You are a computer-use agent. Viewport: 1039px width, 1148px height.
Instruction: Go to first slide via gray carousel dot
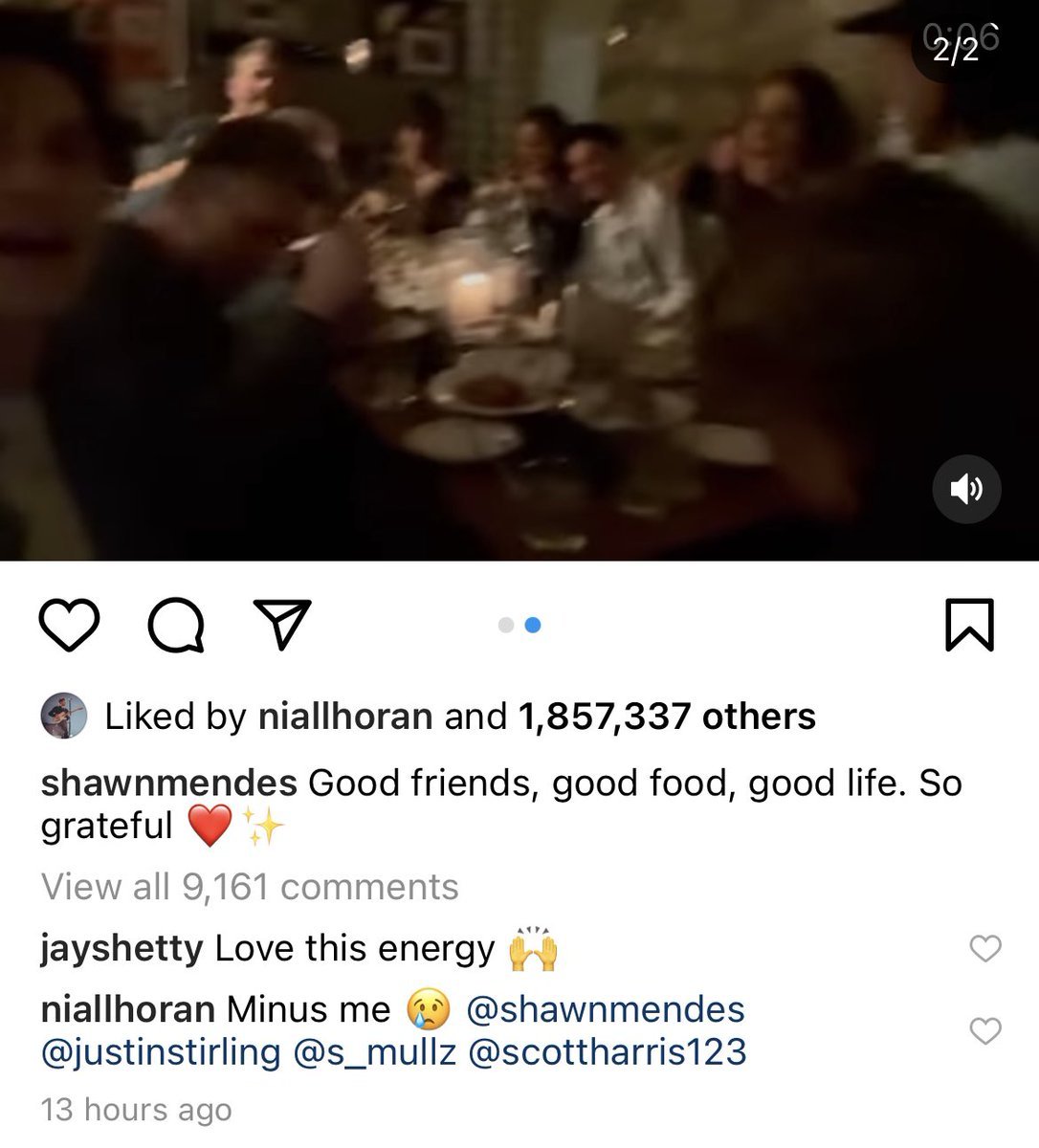tap(506, 625)
